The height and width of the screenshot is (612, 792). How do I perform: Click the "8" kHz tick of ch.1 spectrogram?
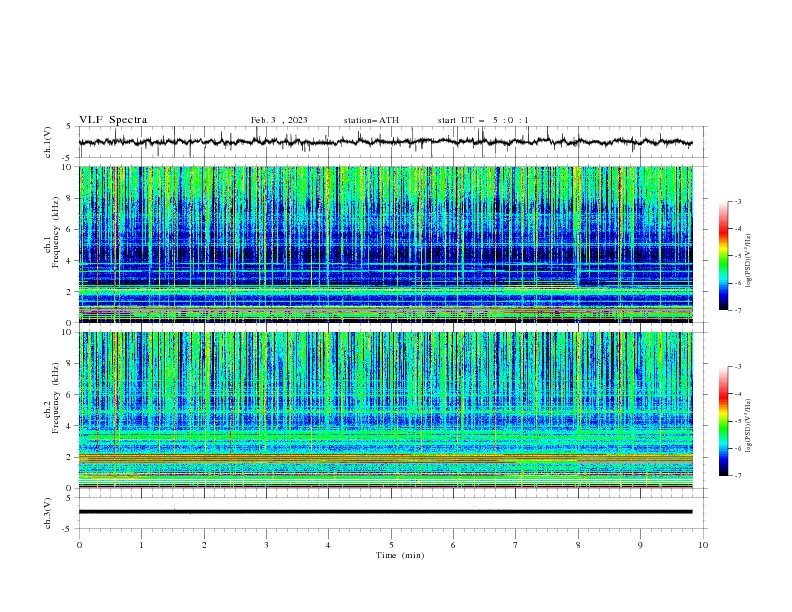[x=70, y=198]
